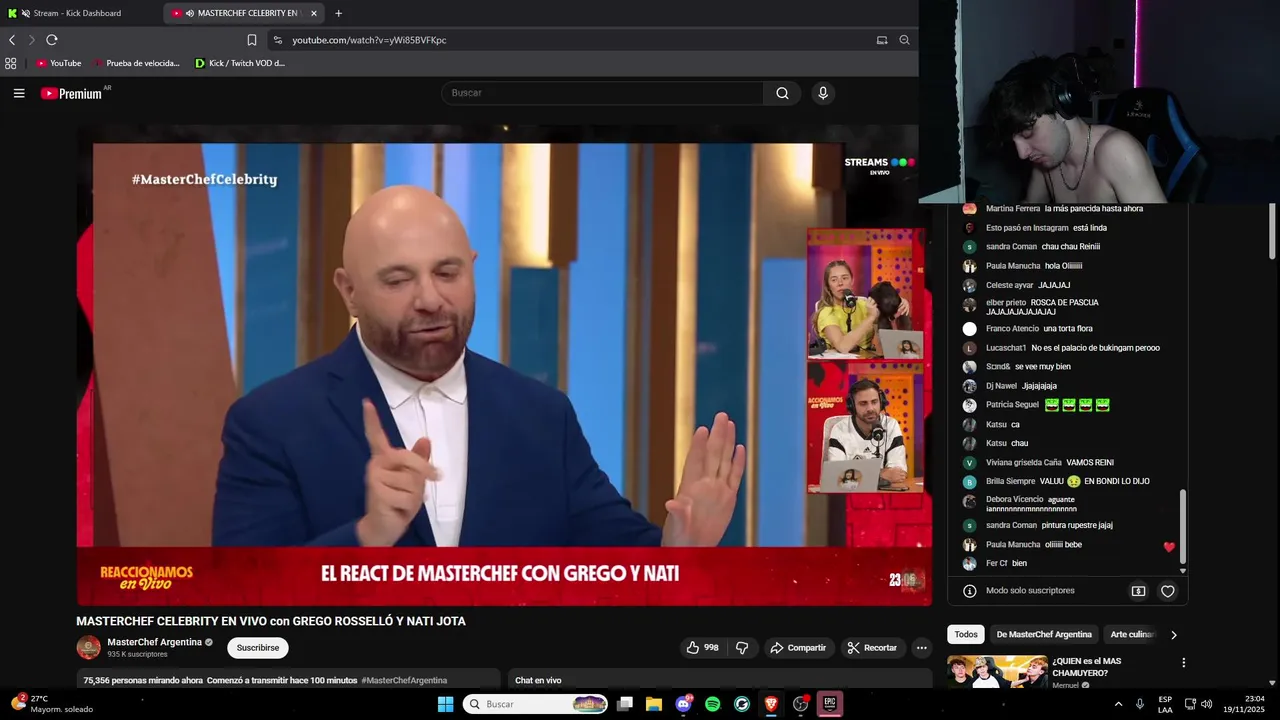
Task: Open the Super Chat dollar icon
Action: pos(1138,591)
